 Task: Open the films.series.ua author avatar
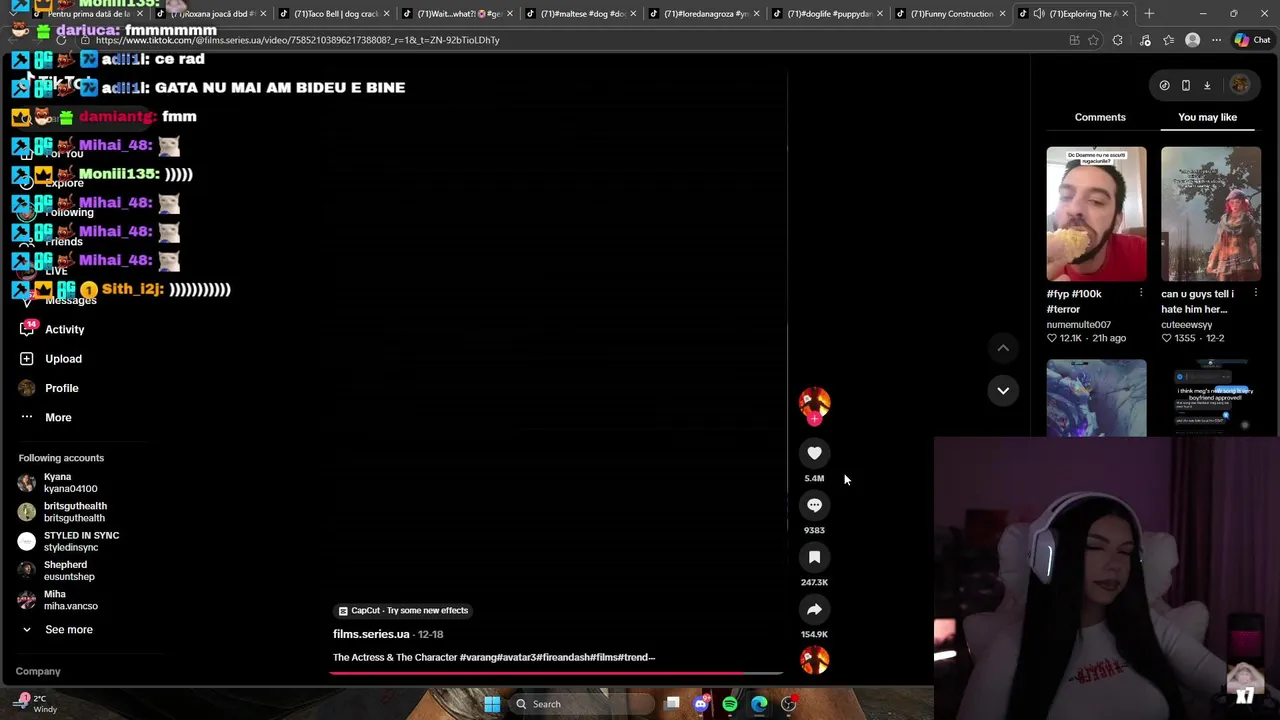tap(814, 401)
